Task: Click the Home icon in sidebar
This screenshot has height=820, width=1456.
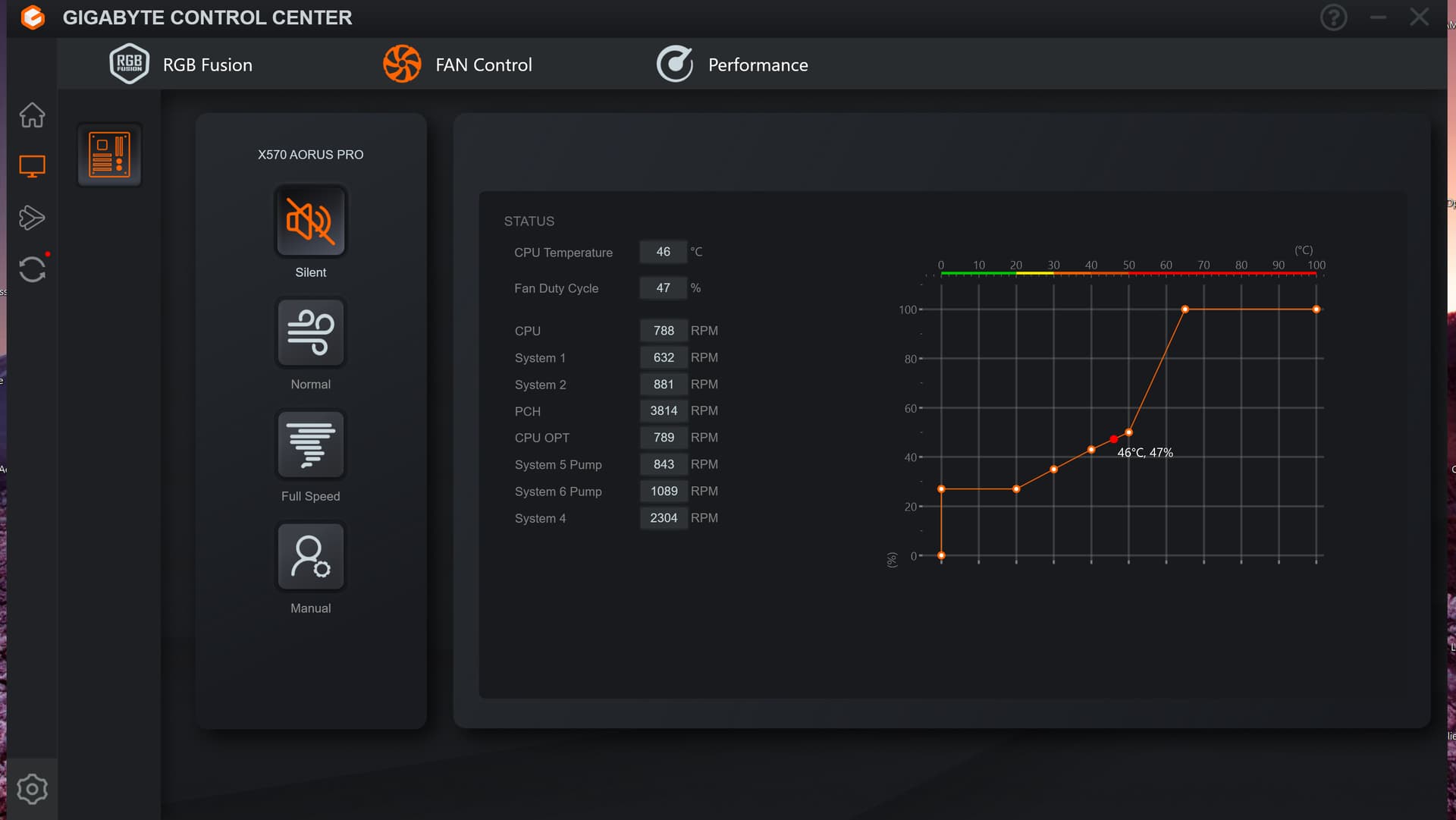Action: tap(32, 115)
